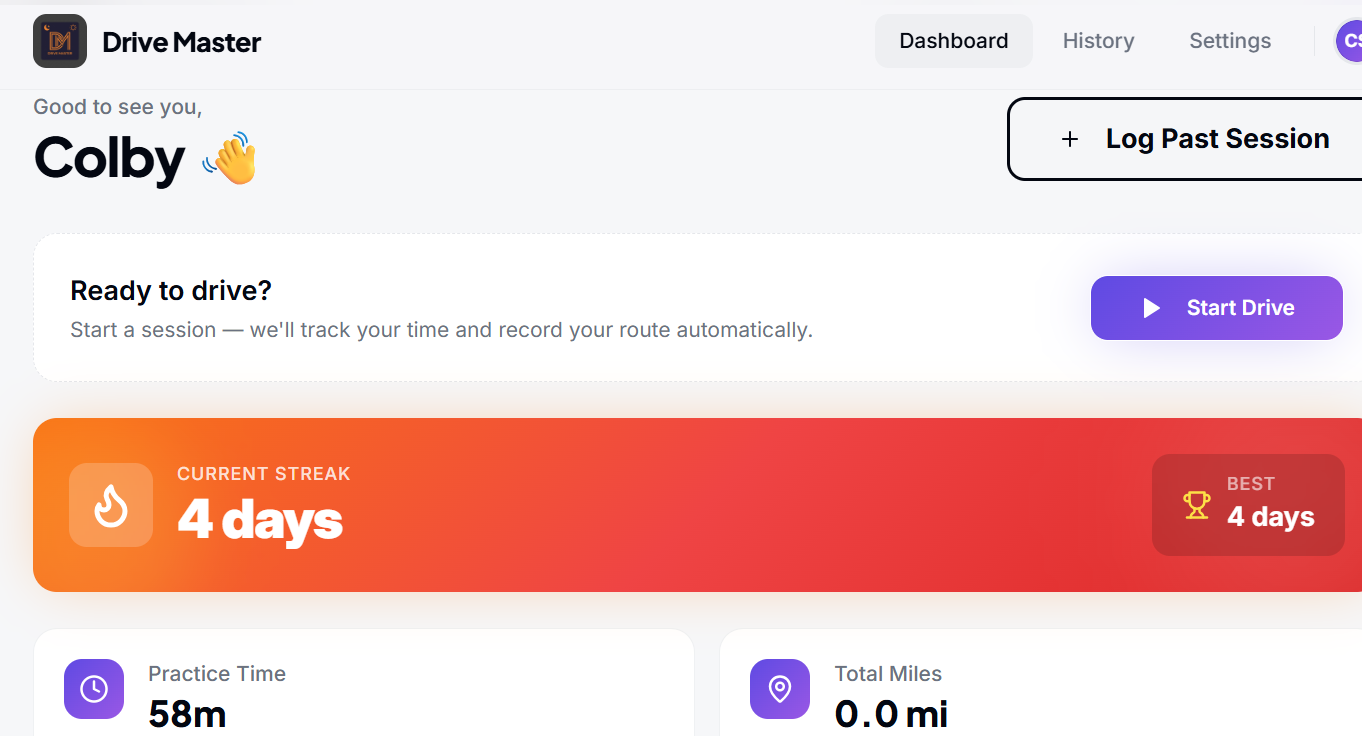The image size is (1362, 736).
Task: Click the waving hand emoji next to Colby
Action: click(x=230, y=157)
